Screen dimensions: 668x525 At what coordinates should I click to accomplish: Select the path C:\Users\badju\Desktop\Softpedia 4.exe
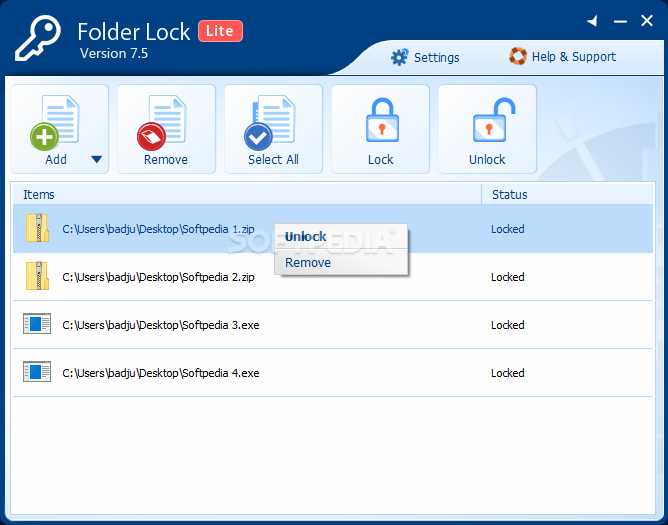tap(161, 373)
